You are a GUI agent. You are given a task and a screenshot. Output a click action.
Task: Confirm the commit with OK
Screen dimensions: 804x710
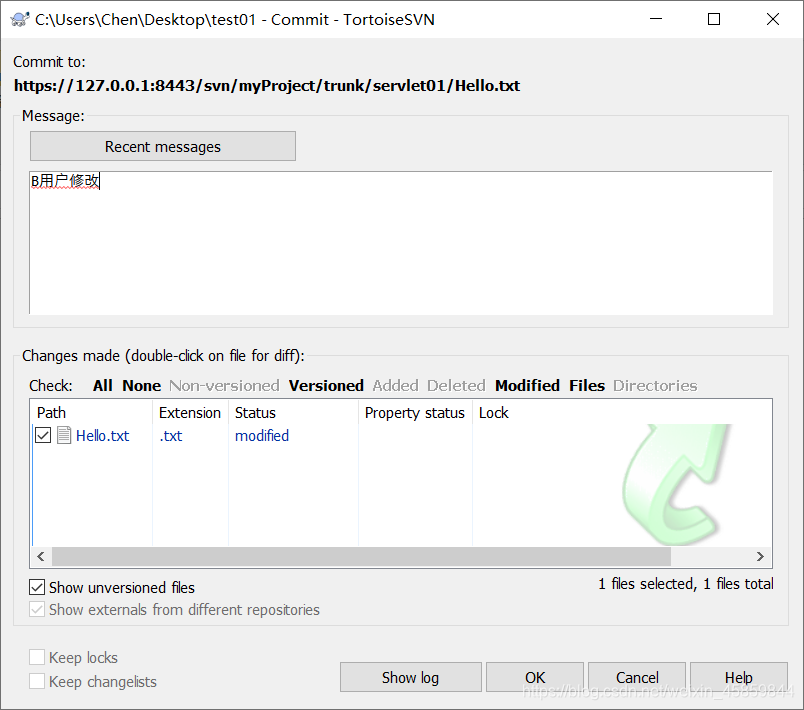535,677
